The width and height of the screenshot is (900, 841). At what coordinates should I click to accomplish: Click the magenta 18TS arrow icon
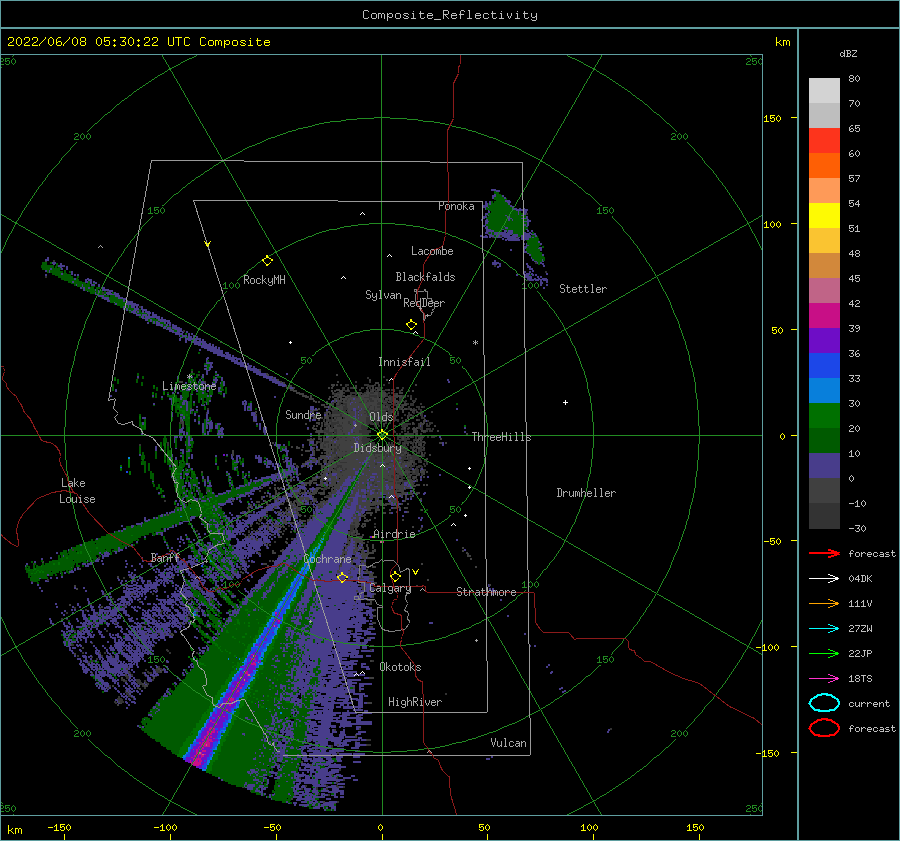(x=824, y=679)
